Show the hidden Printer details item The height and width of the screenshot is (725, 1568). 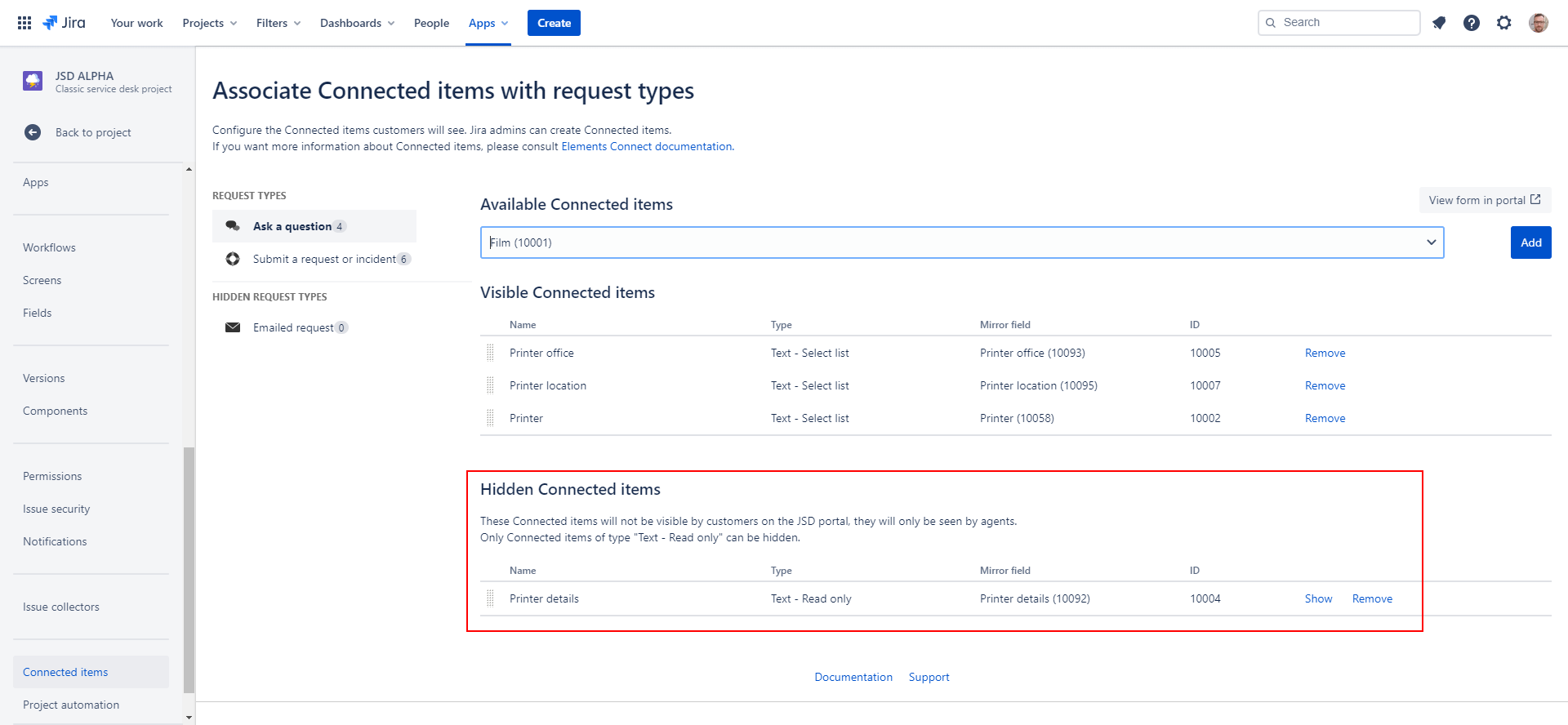(x=1318, y=598)
